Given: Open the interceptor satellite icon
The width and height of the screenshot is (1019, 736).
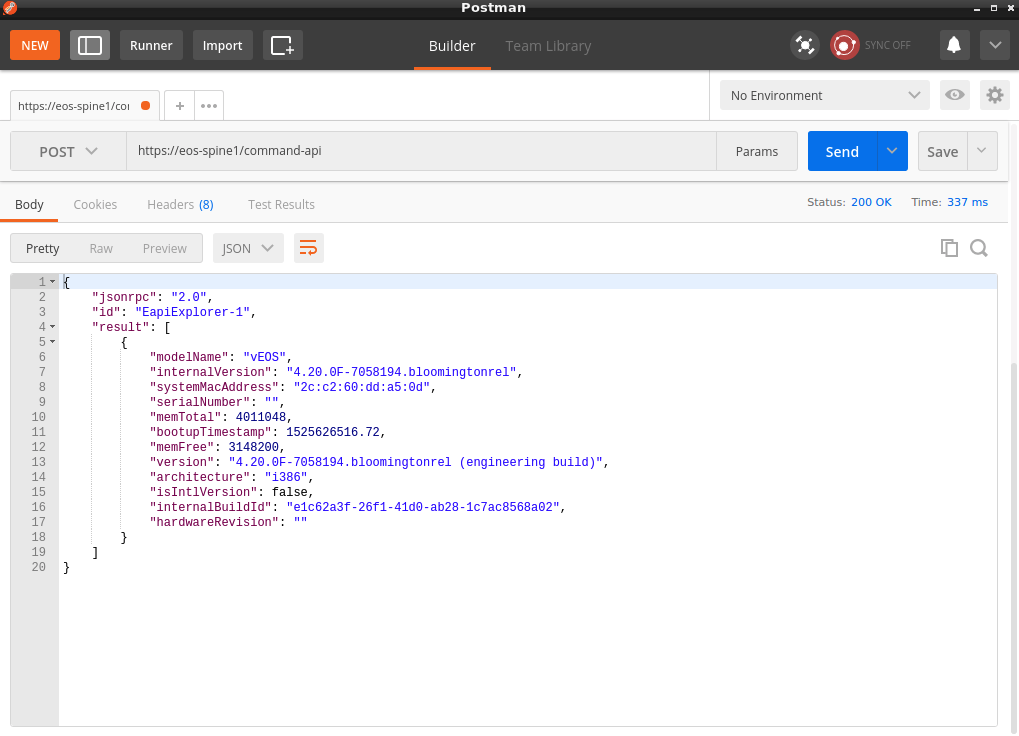Looking at the screenshot, I should (x=804, y=45).
